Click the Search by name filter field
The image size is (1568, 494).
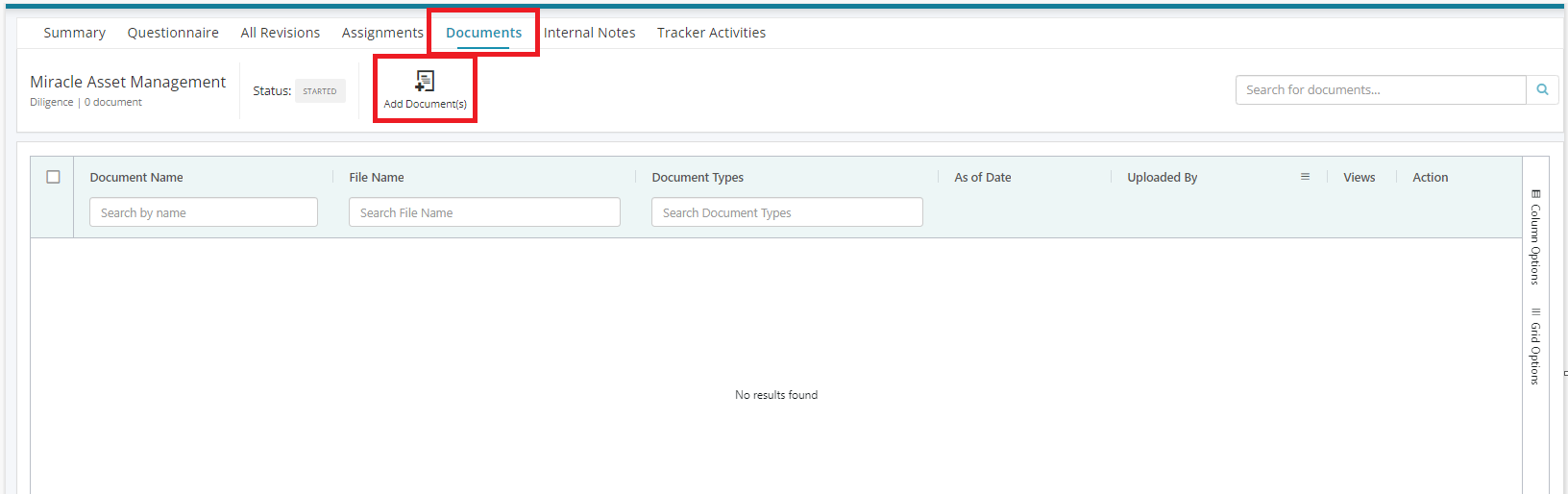pyautogui.click(x=204, y=212)
